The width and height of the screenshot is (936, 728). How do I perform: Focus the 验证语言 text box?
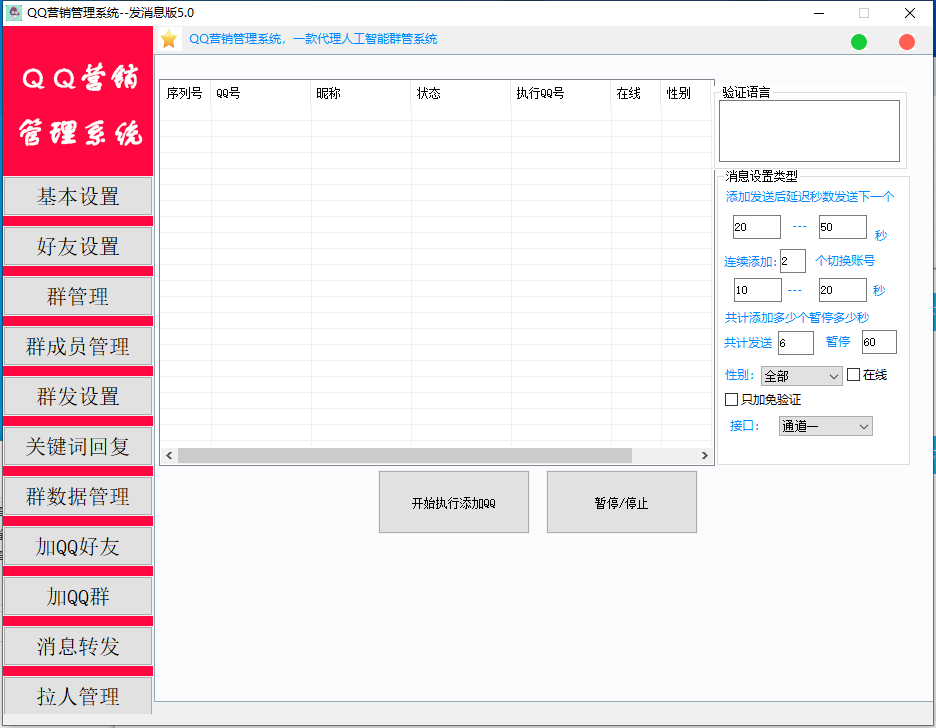pyautogui.click(x=809, y=131)
